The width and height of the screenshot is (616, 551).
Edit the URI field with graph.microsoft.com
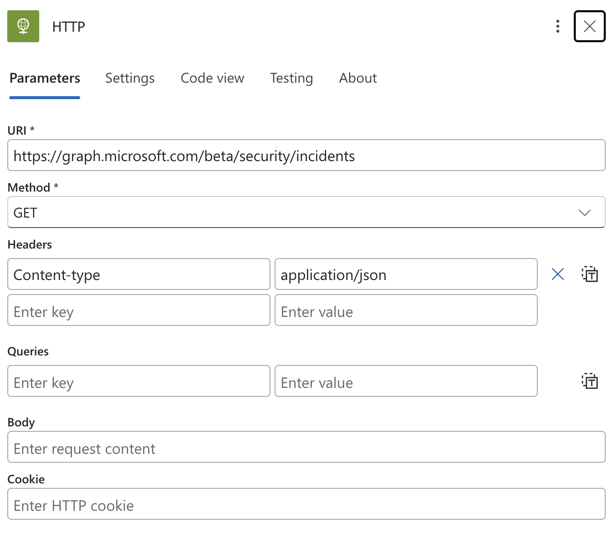(x=306, y=155)
